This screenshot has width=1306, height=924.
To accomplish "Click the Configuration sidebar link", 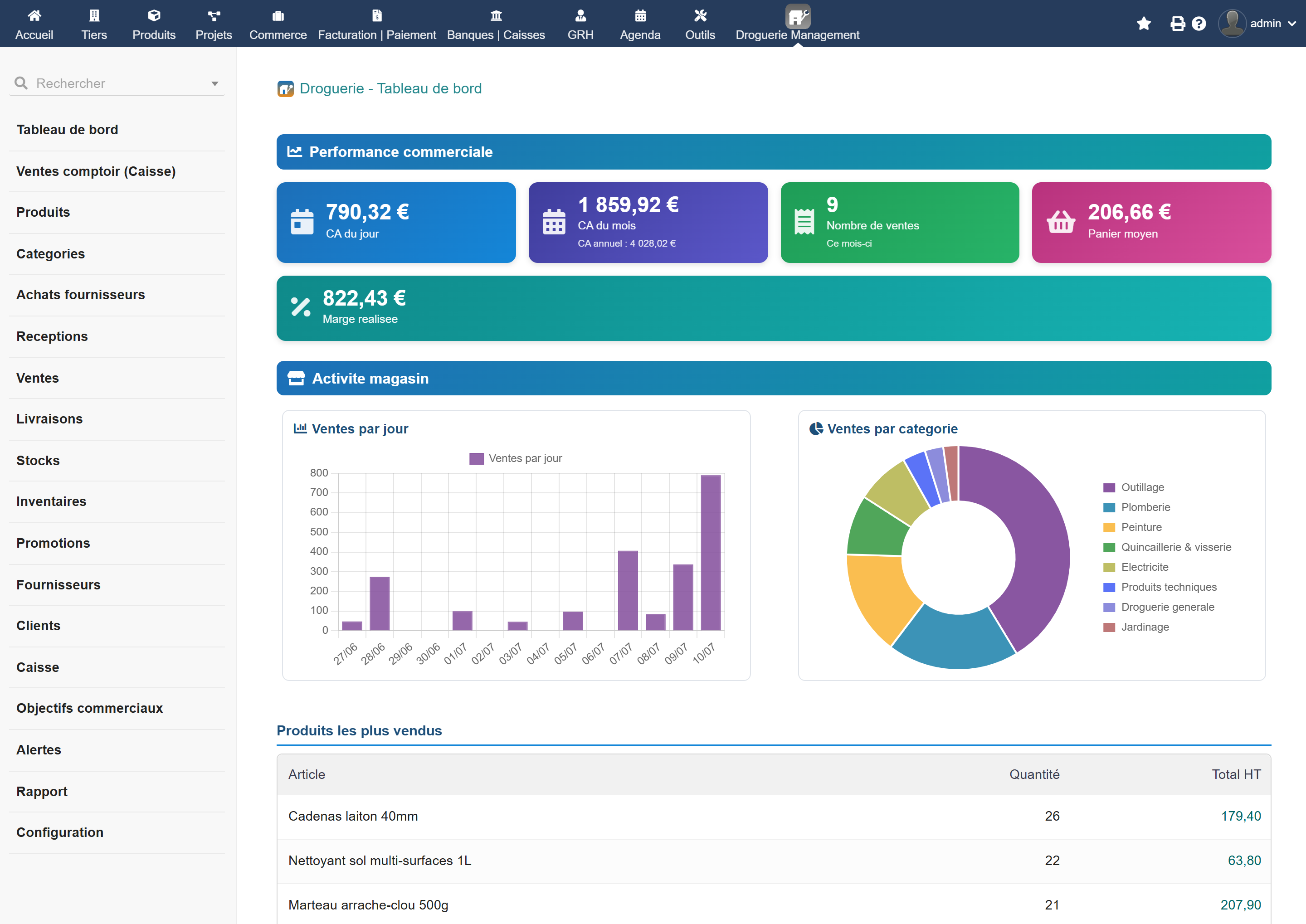I will (60, 832).
